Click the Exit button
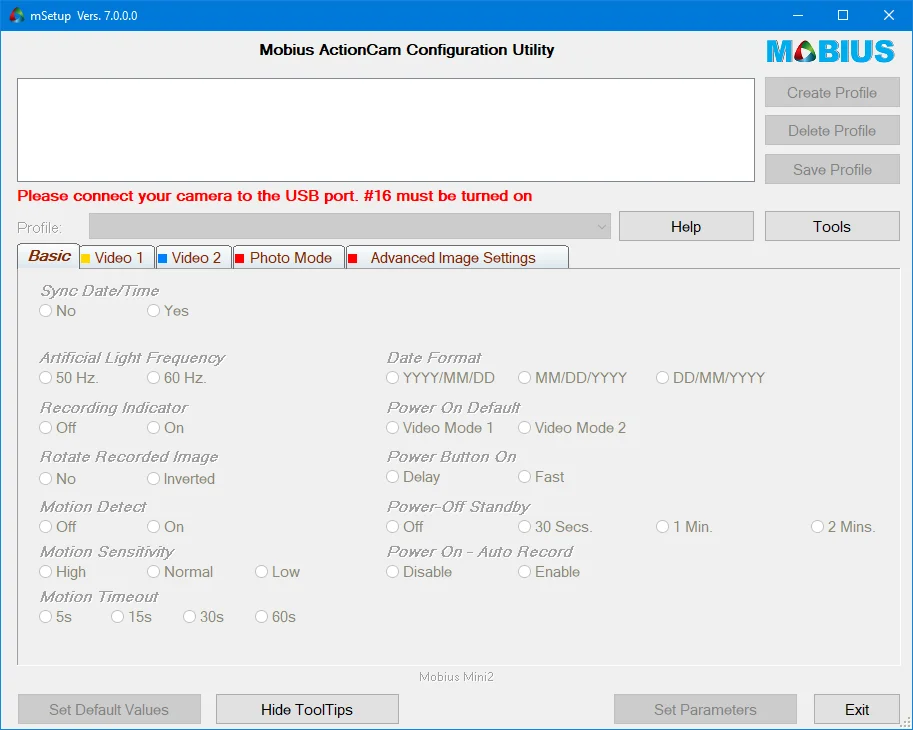This screenshot has width=913, height=730. (x=857, y=710)
